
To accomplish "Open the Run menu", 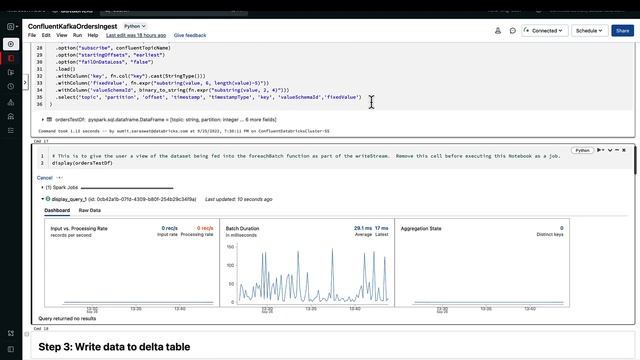I will pos(77,35).
